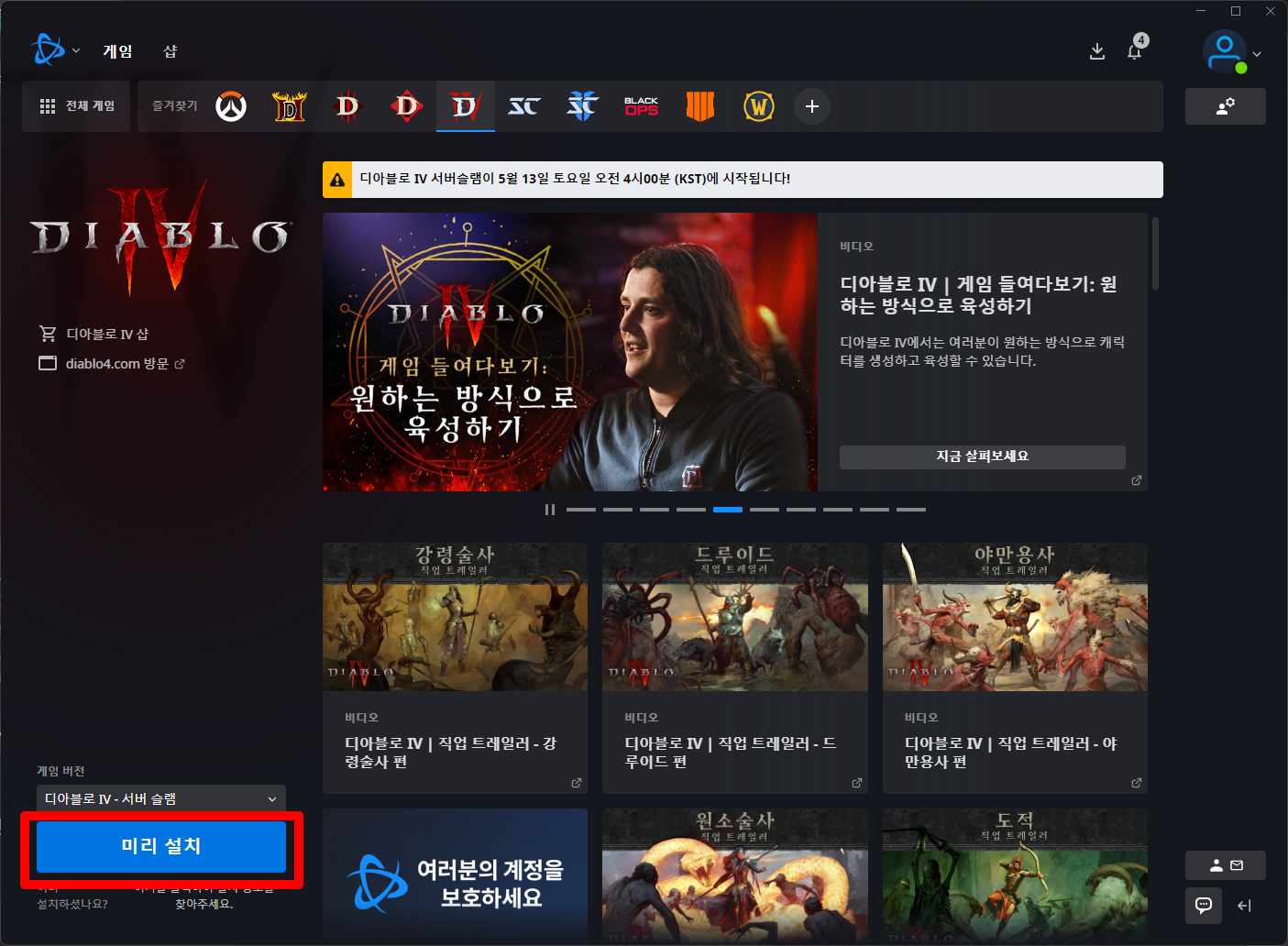Open the Battle.net logo menu
The image size is (1288, 946).
(48, 50)
